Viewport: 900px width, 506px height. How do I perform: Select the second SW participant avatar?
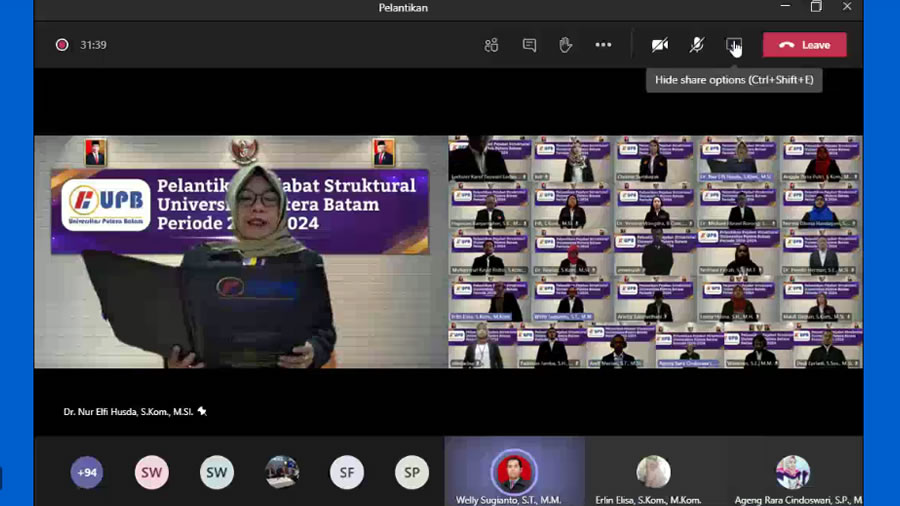[x=217, y=472]
